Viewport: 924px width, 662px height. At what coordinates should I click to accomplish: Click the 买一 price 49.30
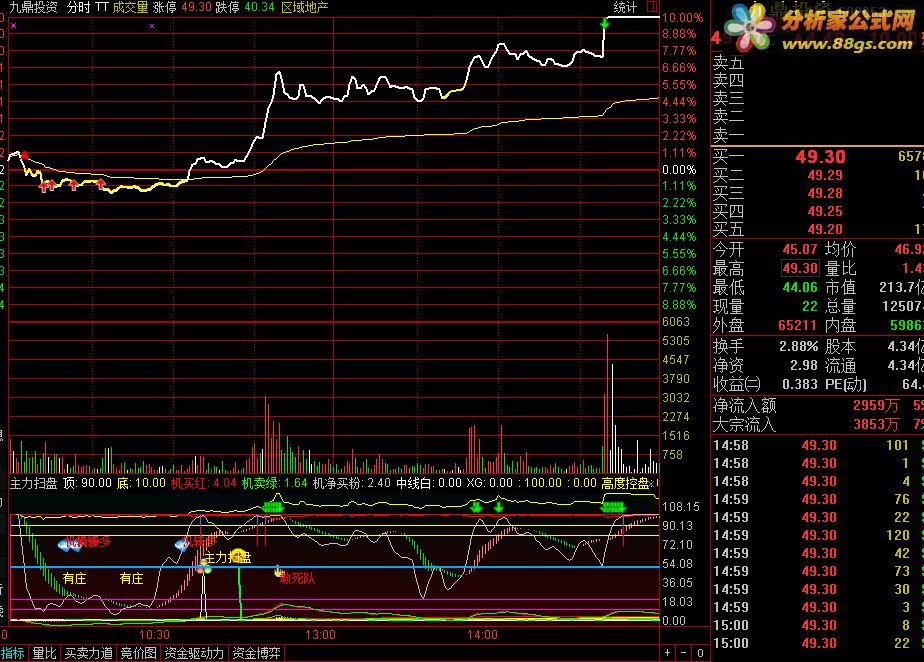coord(820,157)
